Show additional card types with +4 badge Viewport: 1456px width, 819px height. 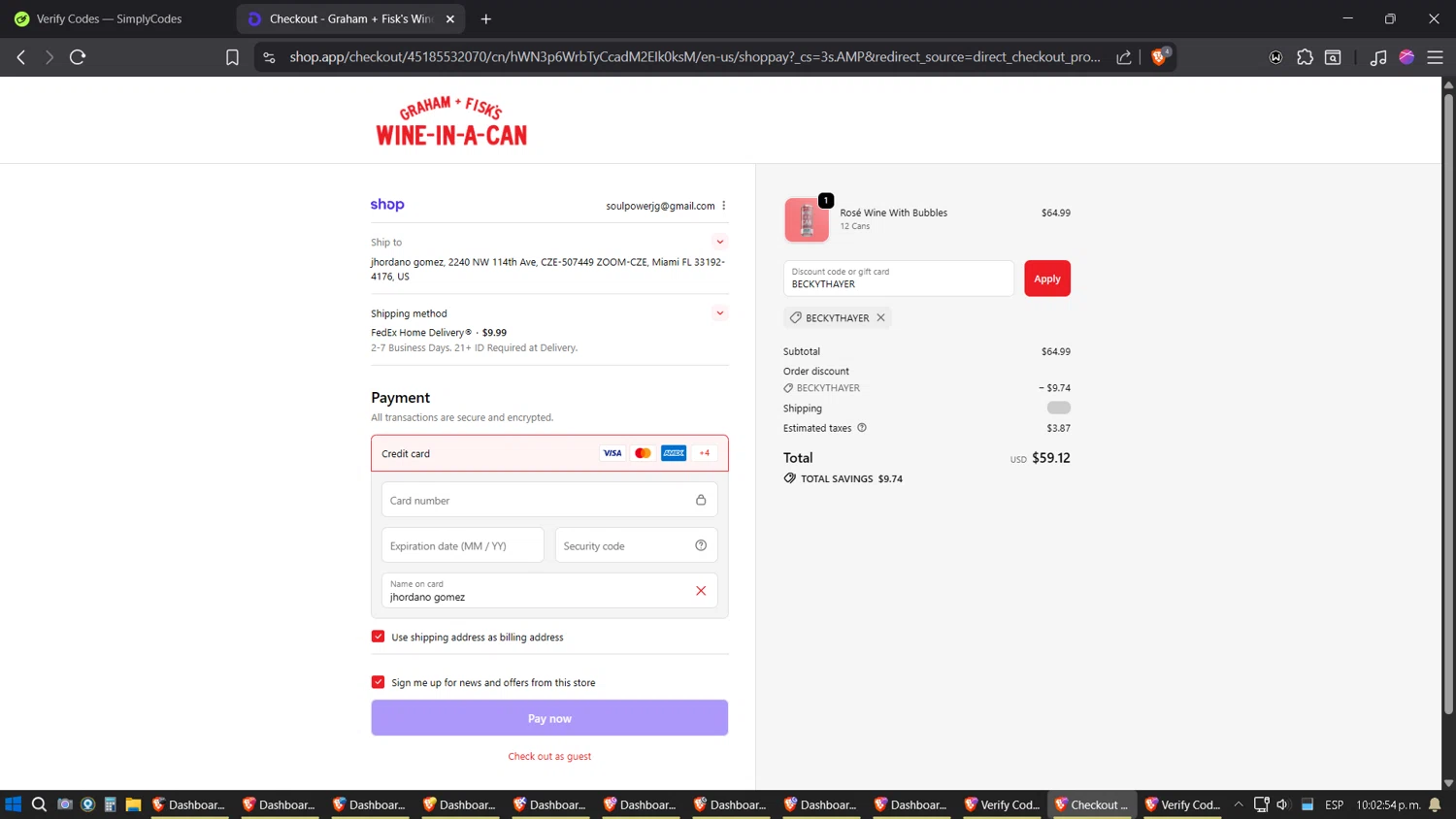705,453
